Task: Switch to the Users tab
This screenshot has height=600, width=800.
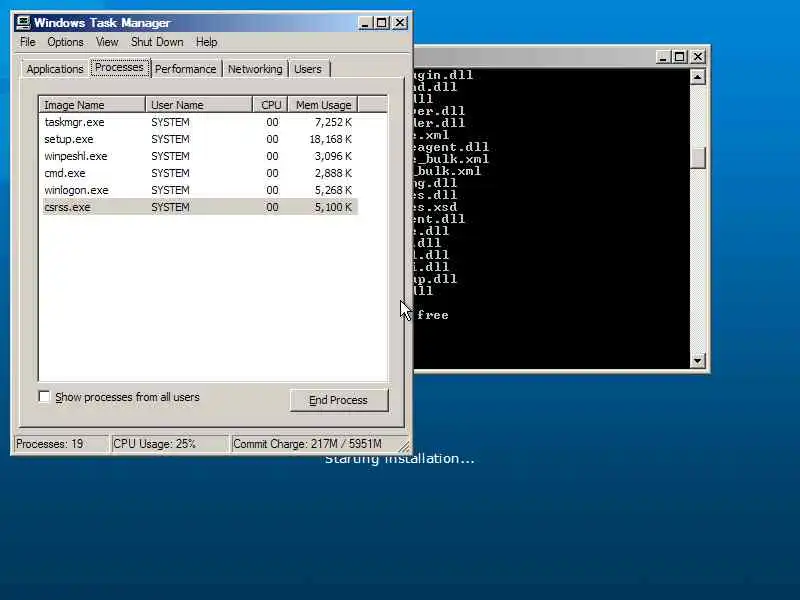Action: [x=308, y=69]
